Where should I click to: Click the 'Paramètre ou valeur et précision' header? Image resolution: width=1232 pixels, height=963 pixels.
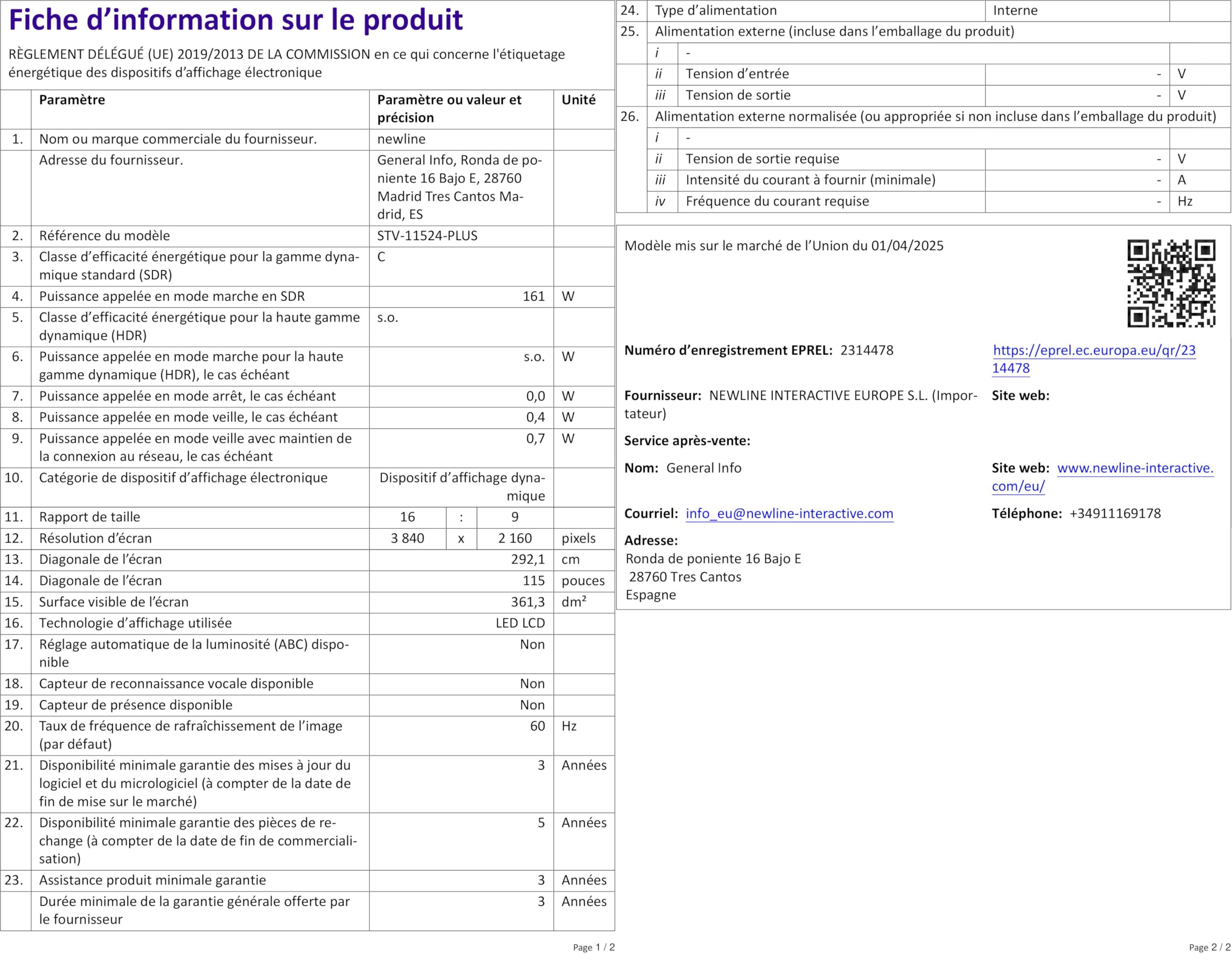click(449, 109)
